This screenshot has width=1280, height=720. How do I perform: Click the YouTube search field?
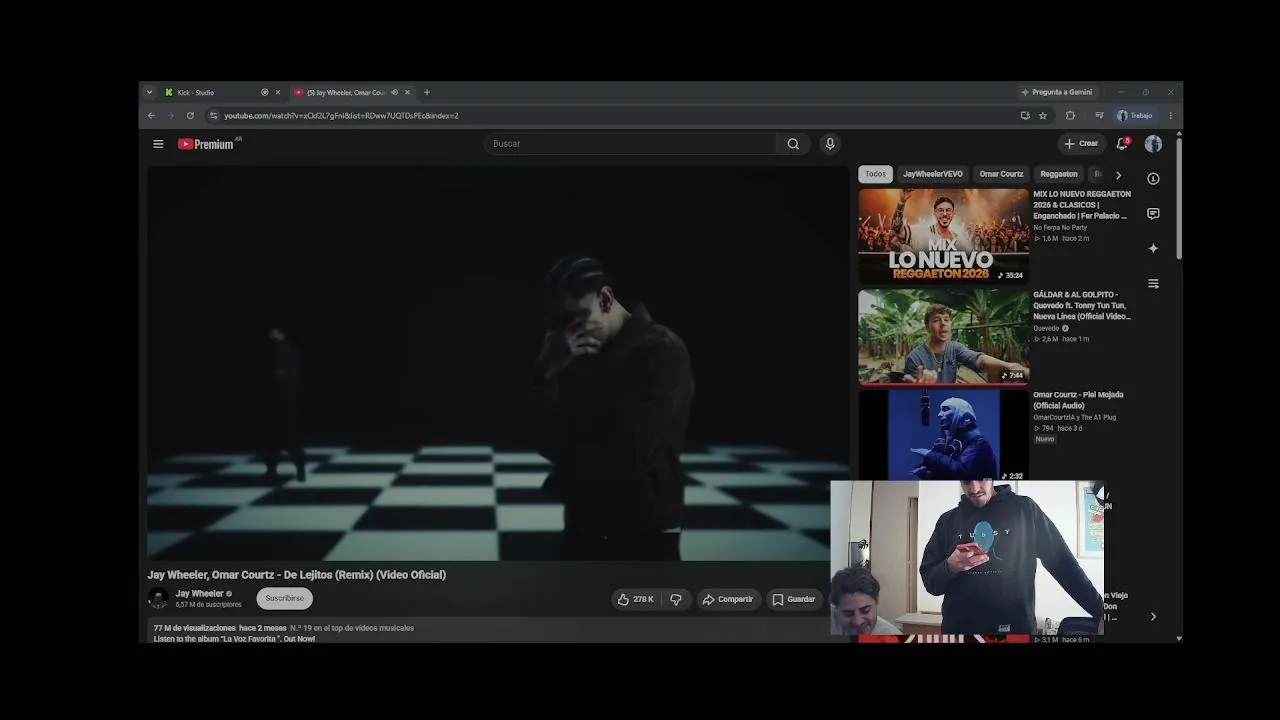tap(630, 144)
